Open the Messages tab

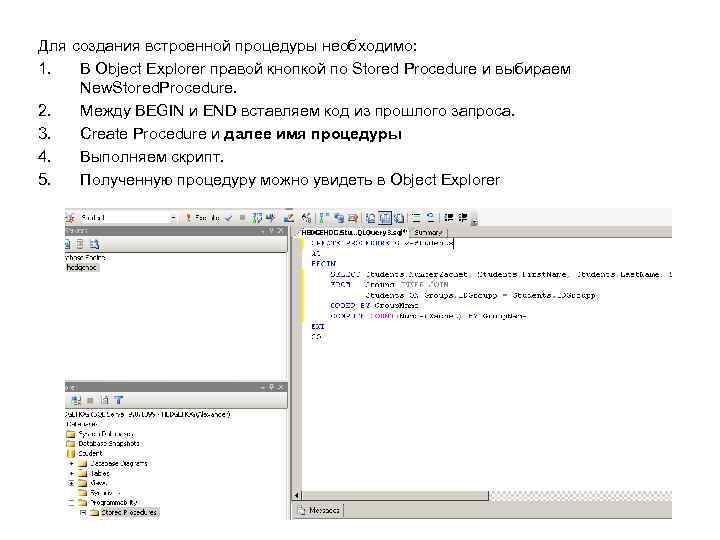point(319,510)
